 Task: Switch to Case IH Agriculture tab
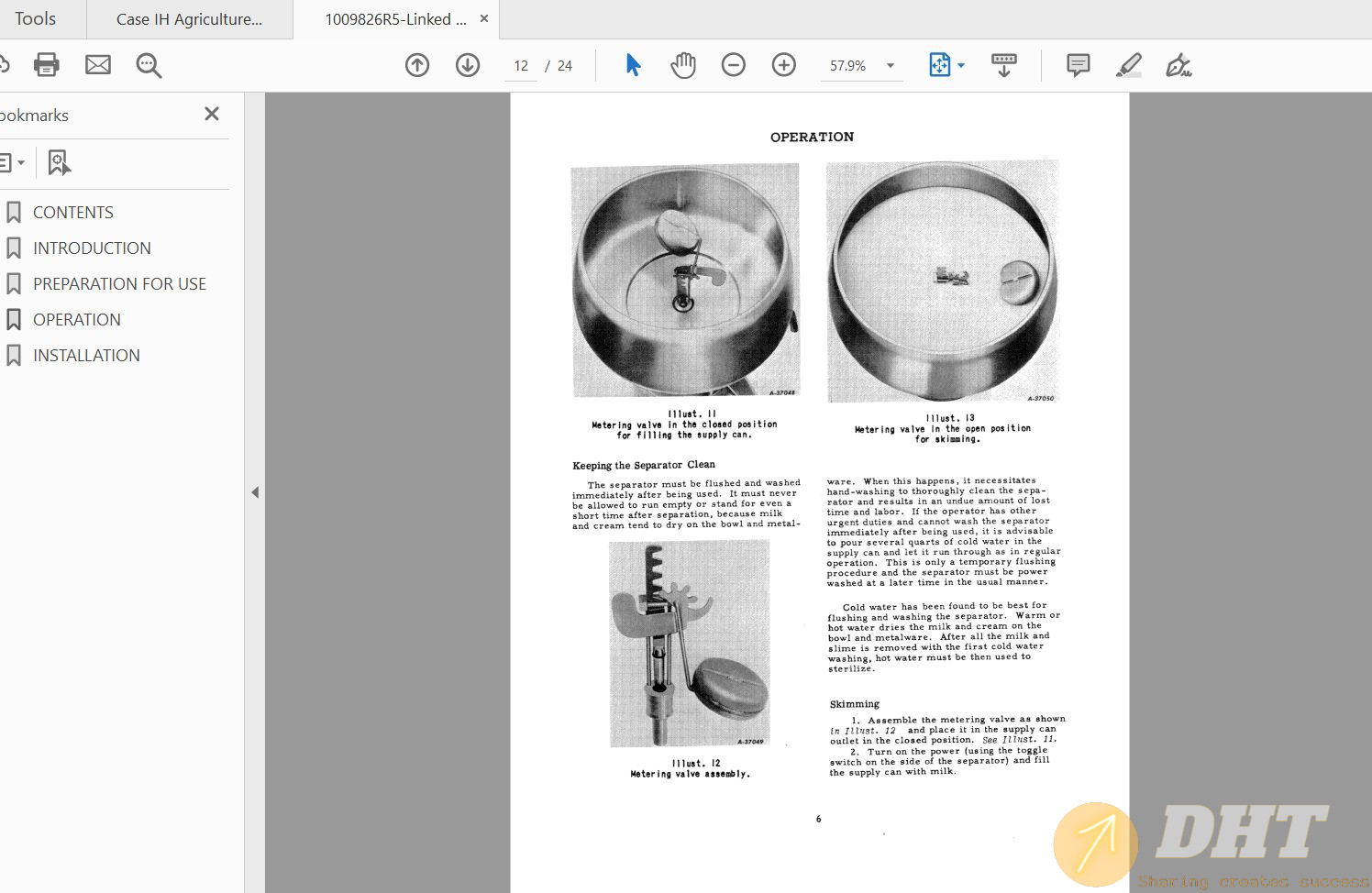pos(190,19)
